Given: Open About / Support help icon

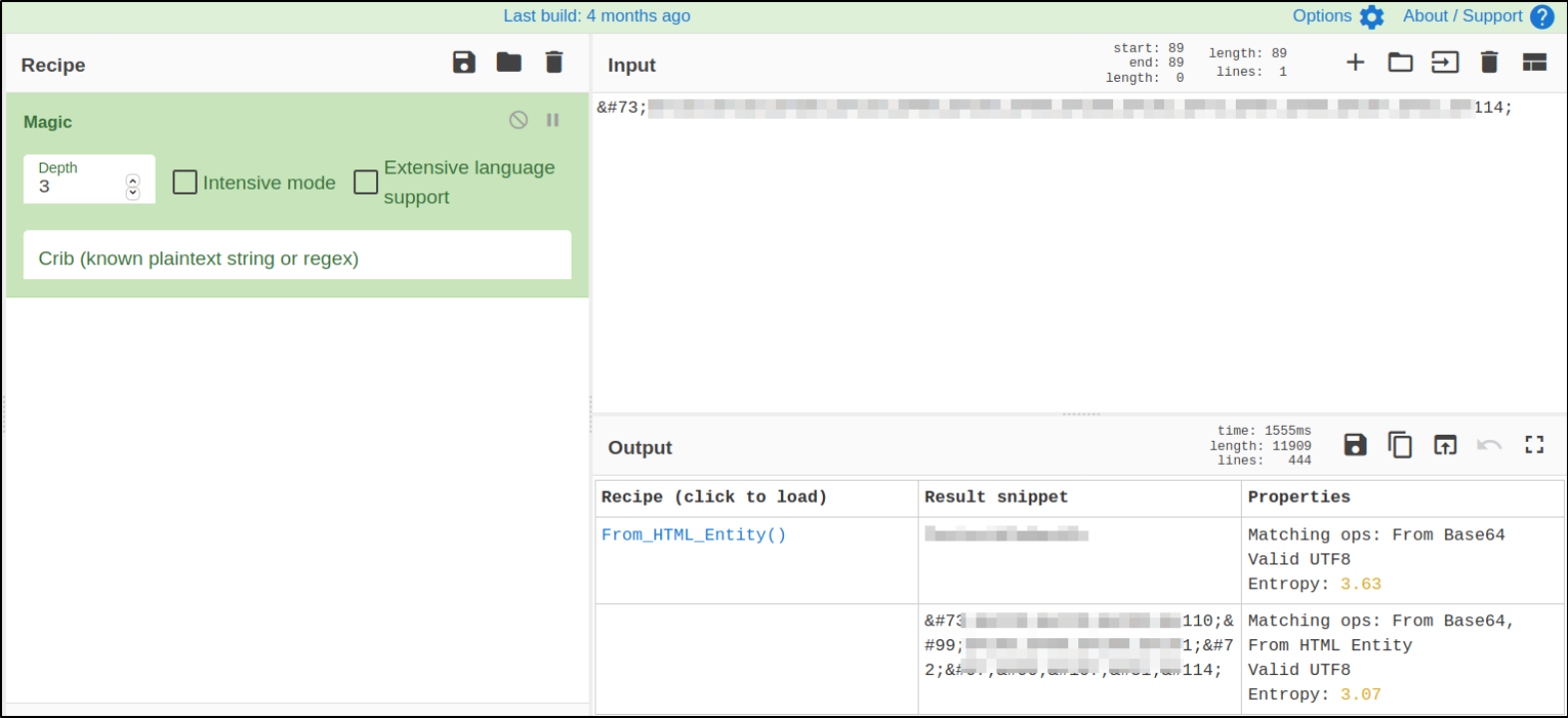Looking at the screenshot, I should click(1542, 17).
